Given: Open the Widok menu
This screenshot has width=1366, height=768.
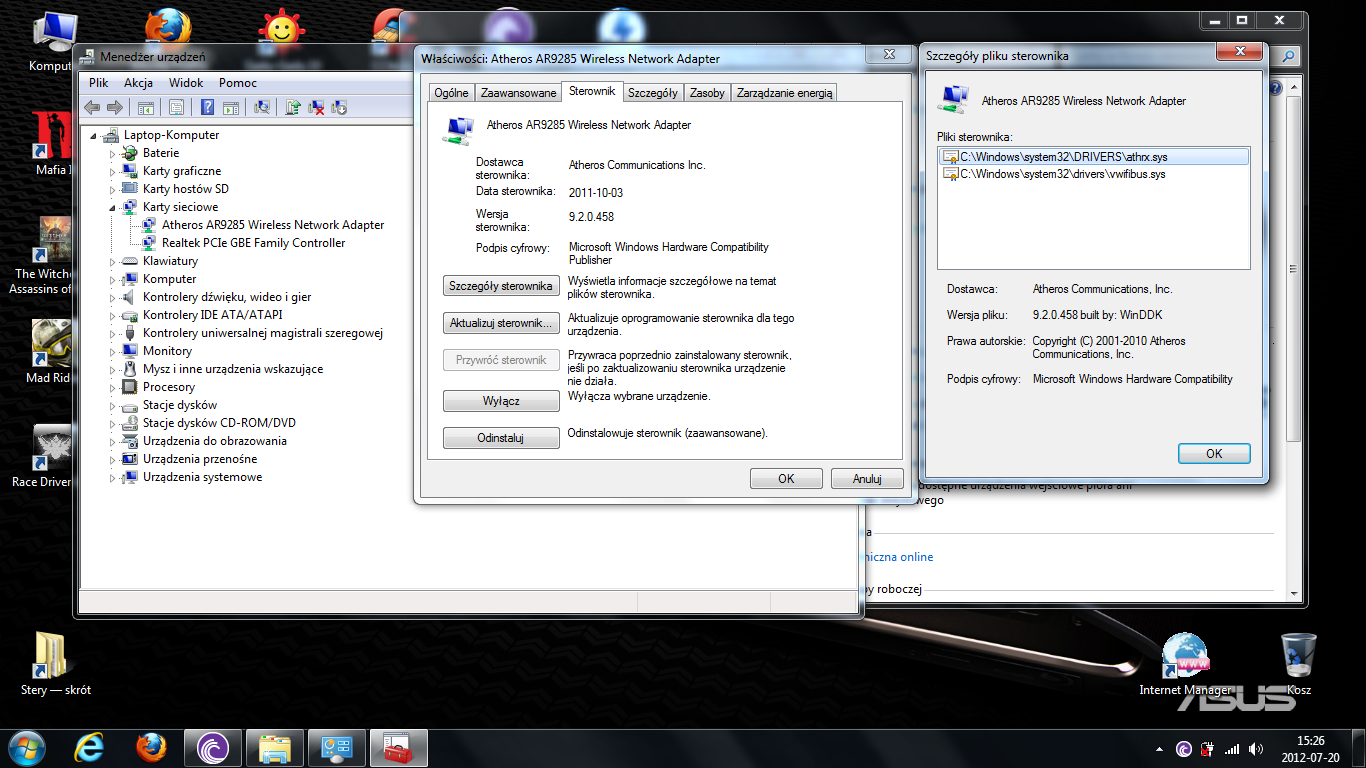Looking at the screenshot, I should click(186, 83).
